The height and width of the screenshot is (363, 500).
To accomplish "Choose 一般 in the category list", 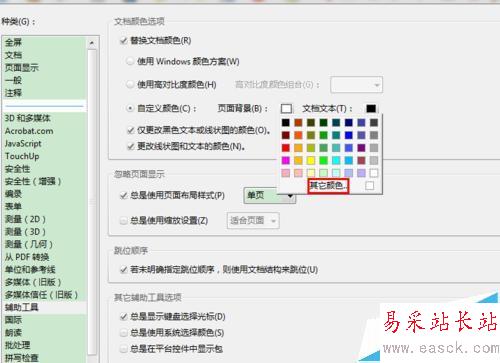I will click(13, 80).
